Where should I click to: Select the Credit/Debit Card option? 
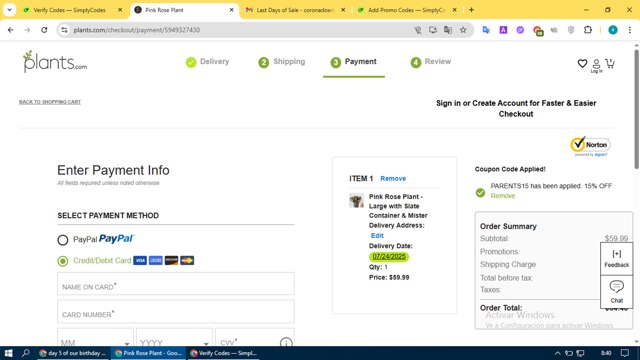tap(62, 261)
